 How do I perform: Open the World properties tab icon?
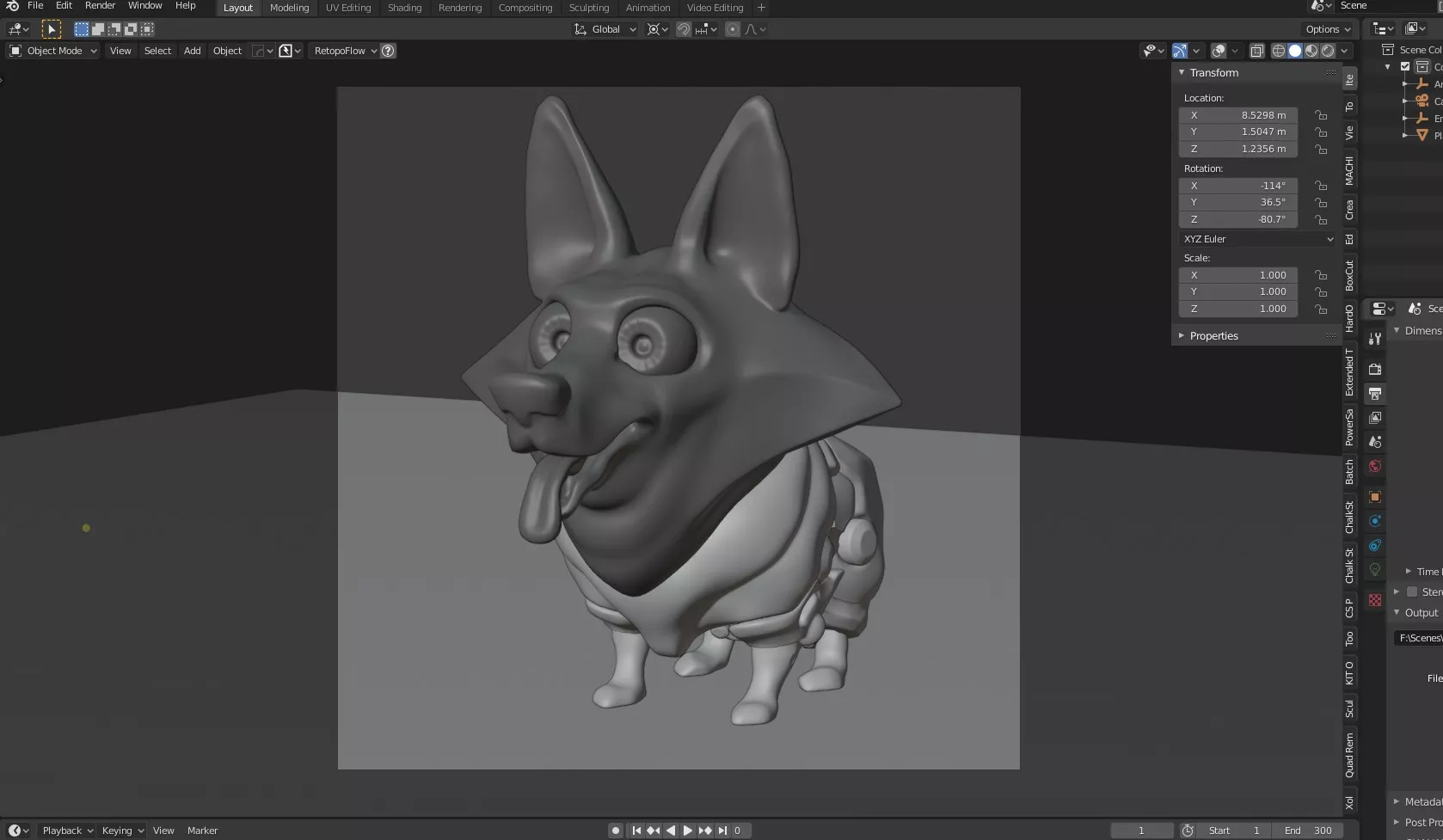[x=1375, y=466]
